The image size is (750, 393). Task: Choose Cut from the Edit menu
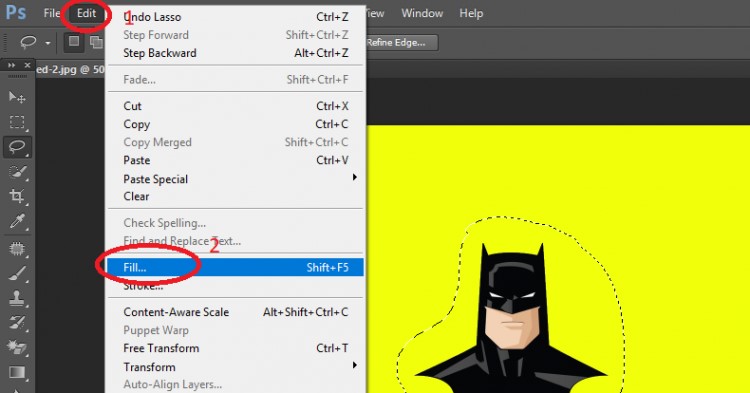point(236,106)
